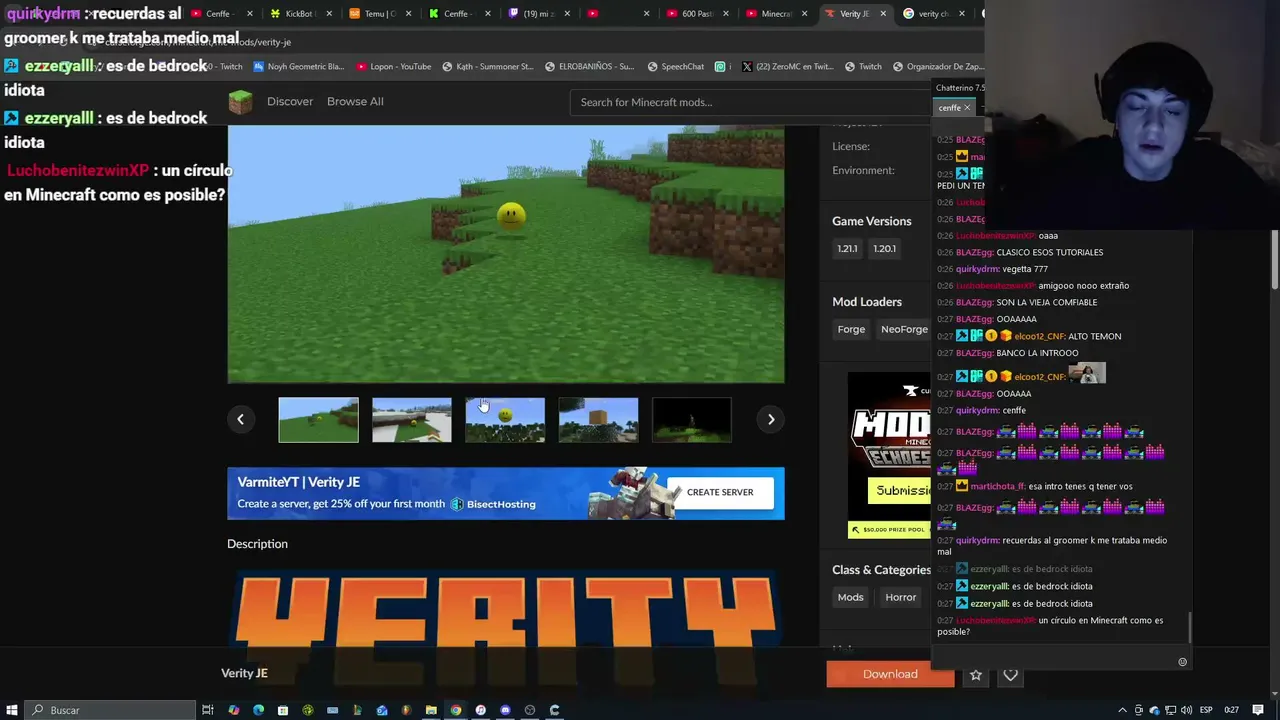Click the Windows Buscar search box
Image resolution: width=1280 pixels, height=720 pixels.
point(110,710)
